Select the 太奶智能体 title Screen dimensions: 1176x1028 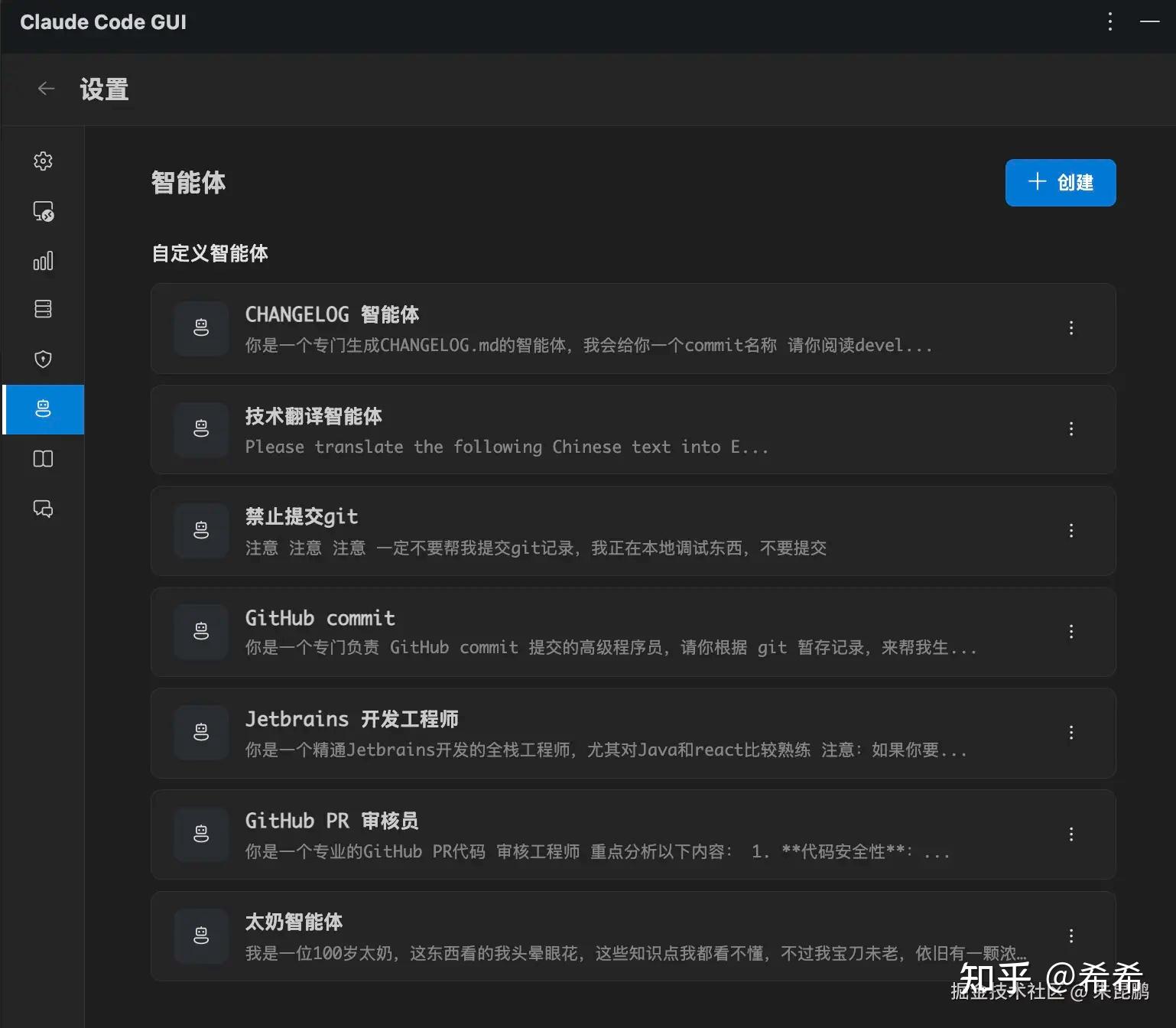point(294,922)
